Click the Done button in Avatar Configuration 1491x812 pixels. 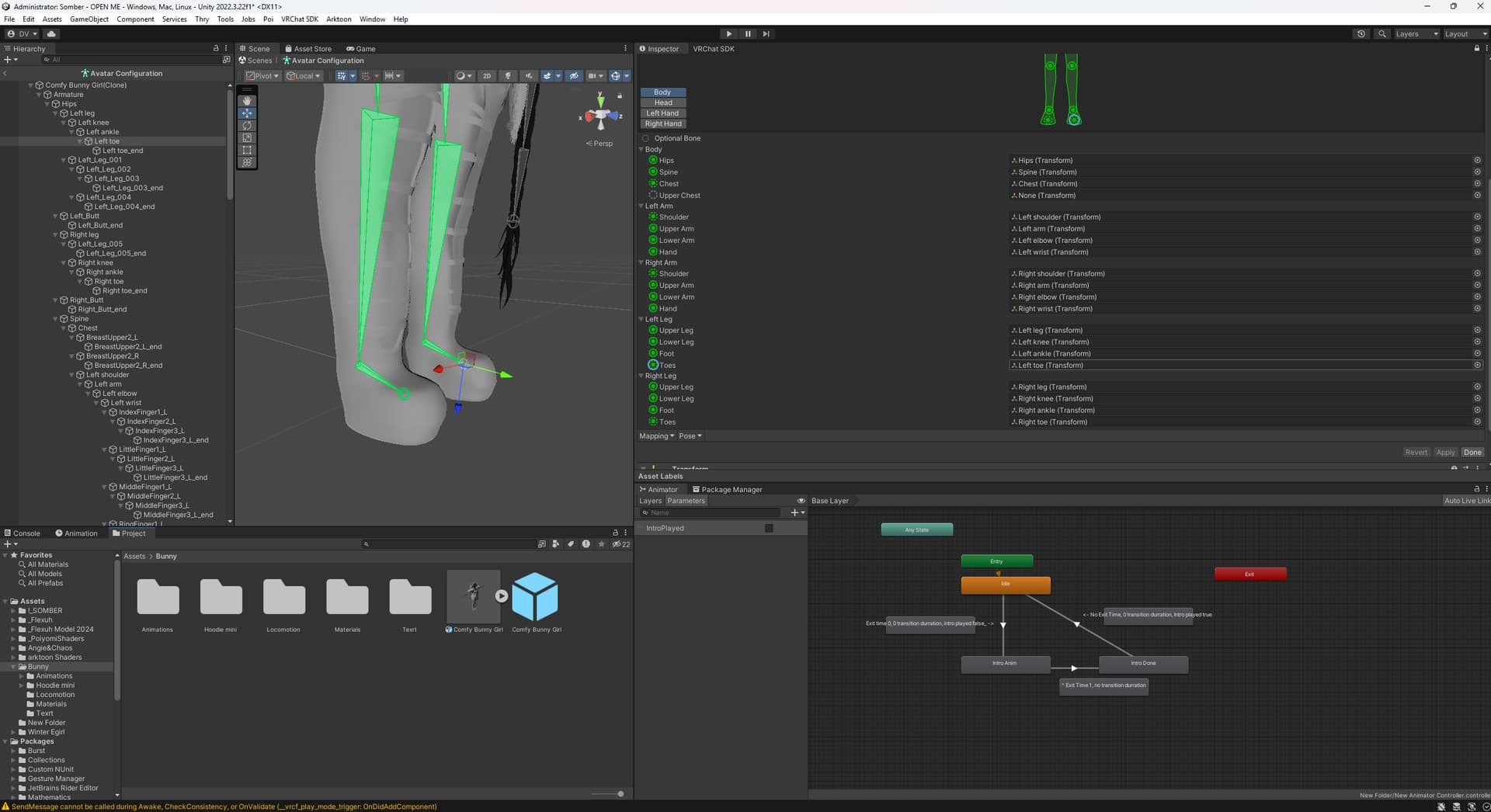click(x=1472, y=453)
